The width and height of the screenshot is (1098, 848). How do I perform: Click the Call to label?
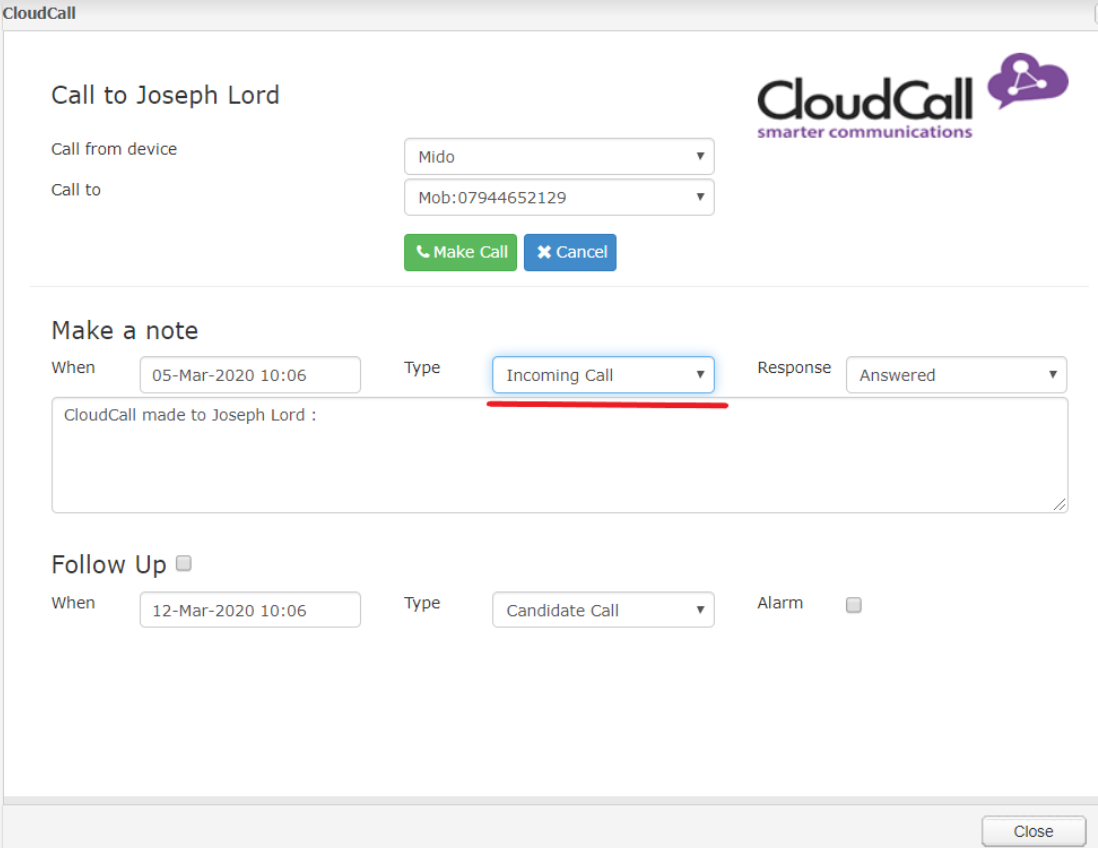[x=76, y=190]
